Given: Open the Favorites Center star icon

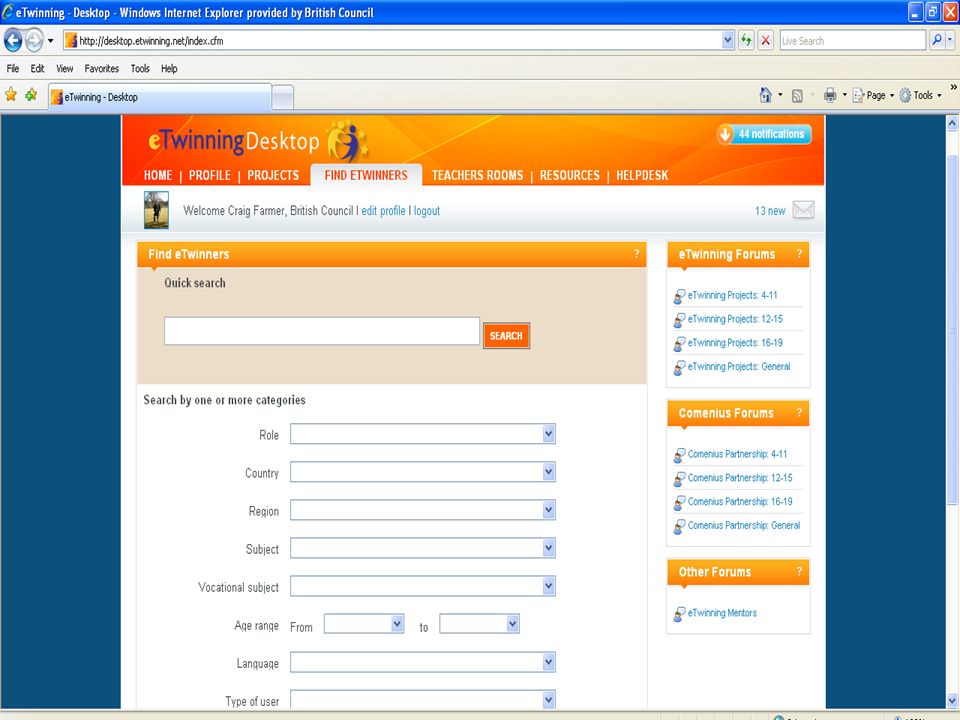Looking at the screenshot, I should [x=11, y=95].
